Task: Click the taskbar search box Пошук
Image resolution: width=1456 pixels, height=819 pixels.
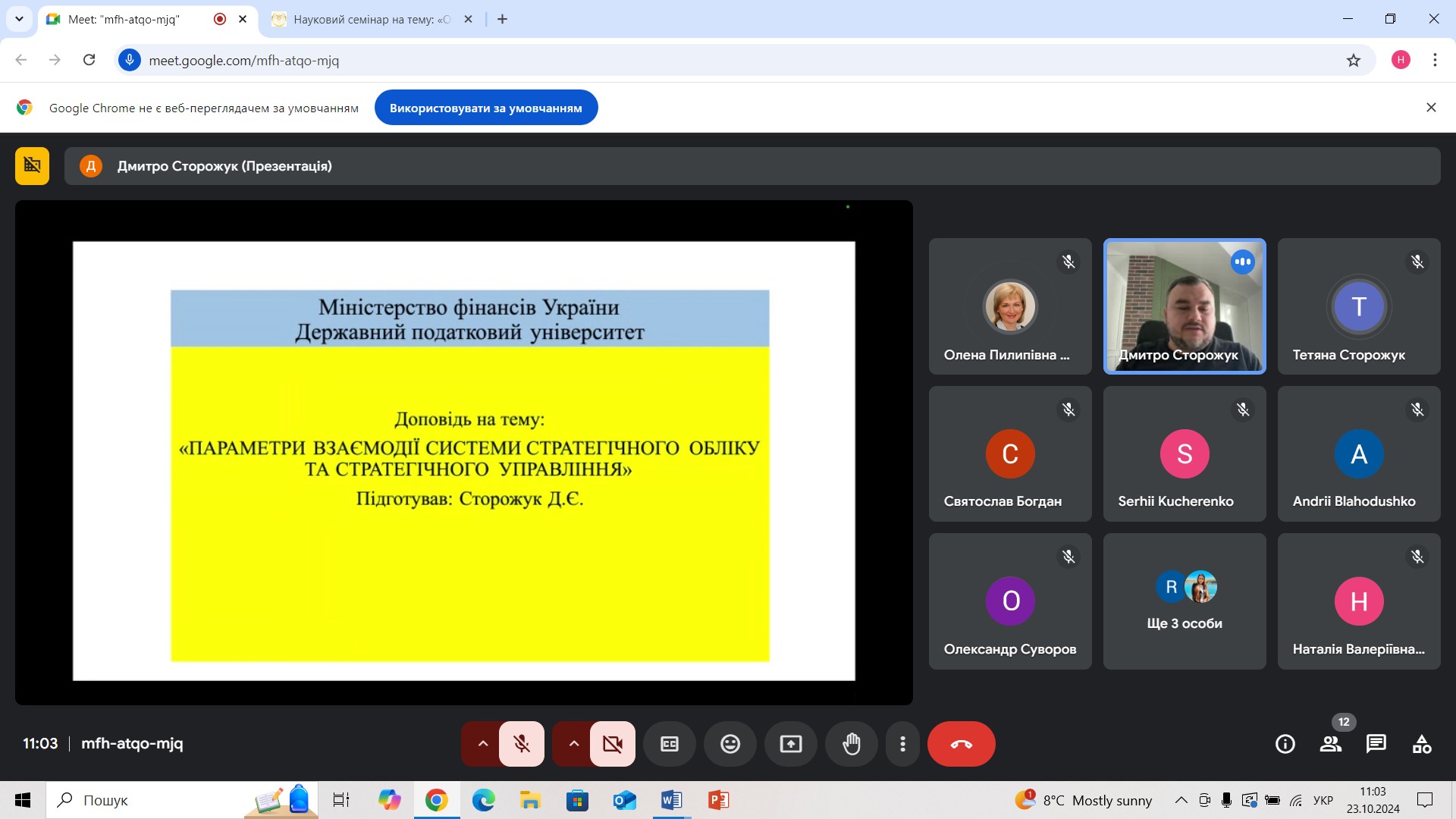Action: tap(182, 800)
